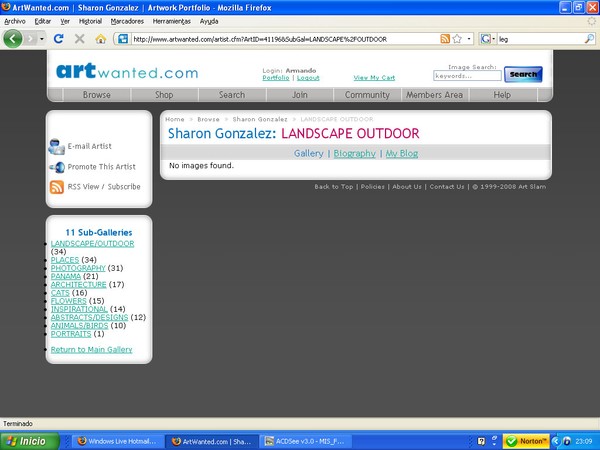Screen dimensions: 600x450
Task: Open LANDSCAPE/OUTDOOR sub-gallery link
Action: (92, 244)
